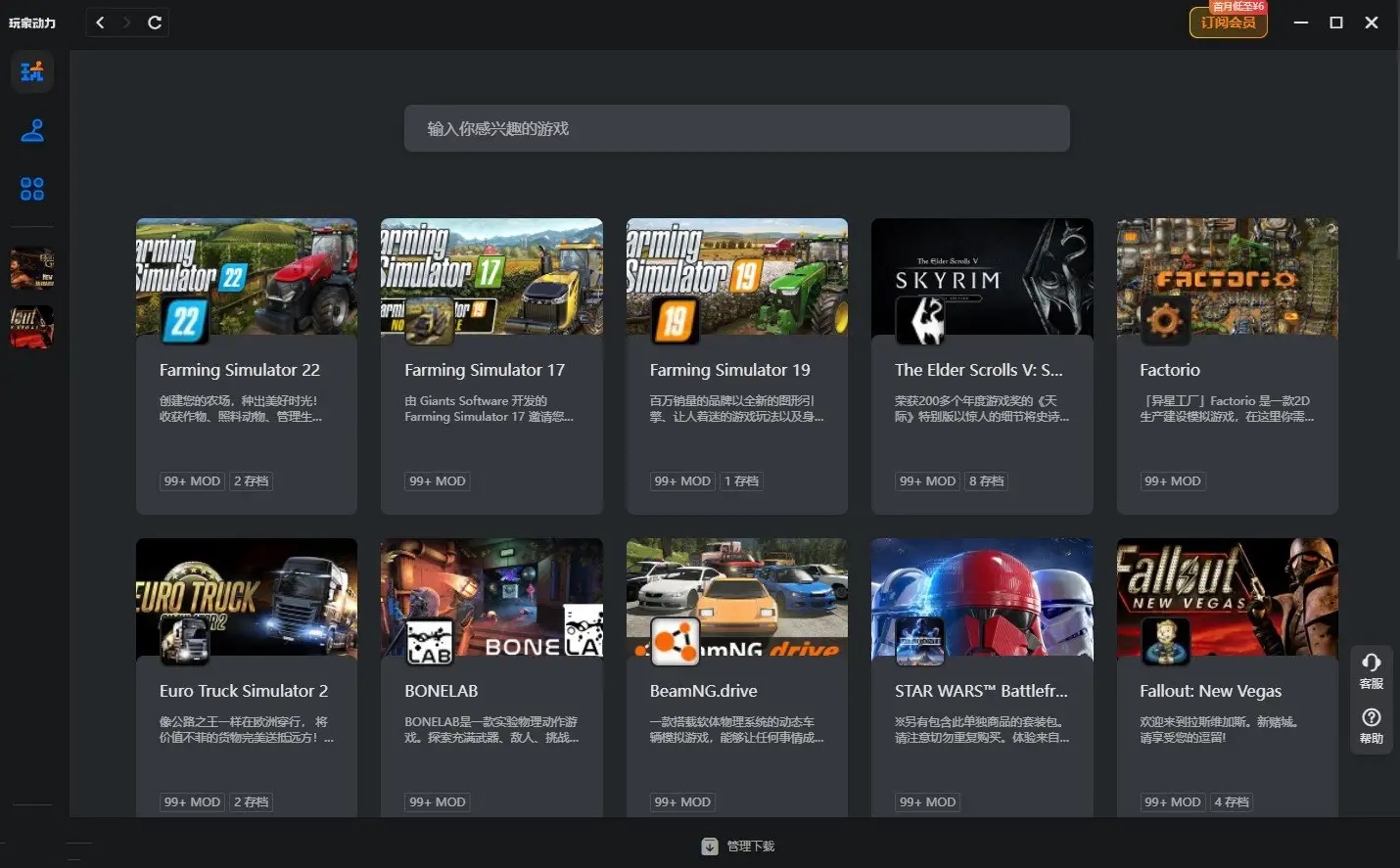Open Farming Simulator 17 cover image

tap(491, 277)
